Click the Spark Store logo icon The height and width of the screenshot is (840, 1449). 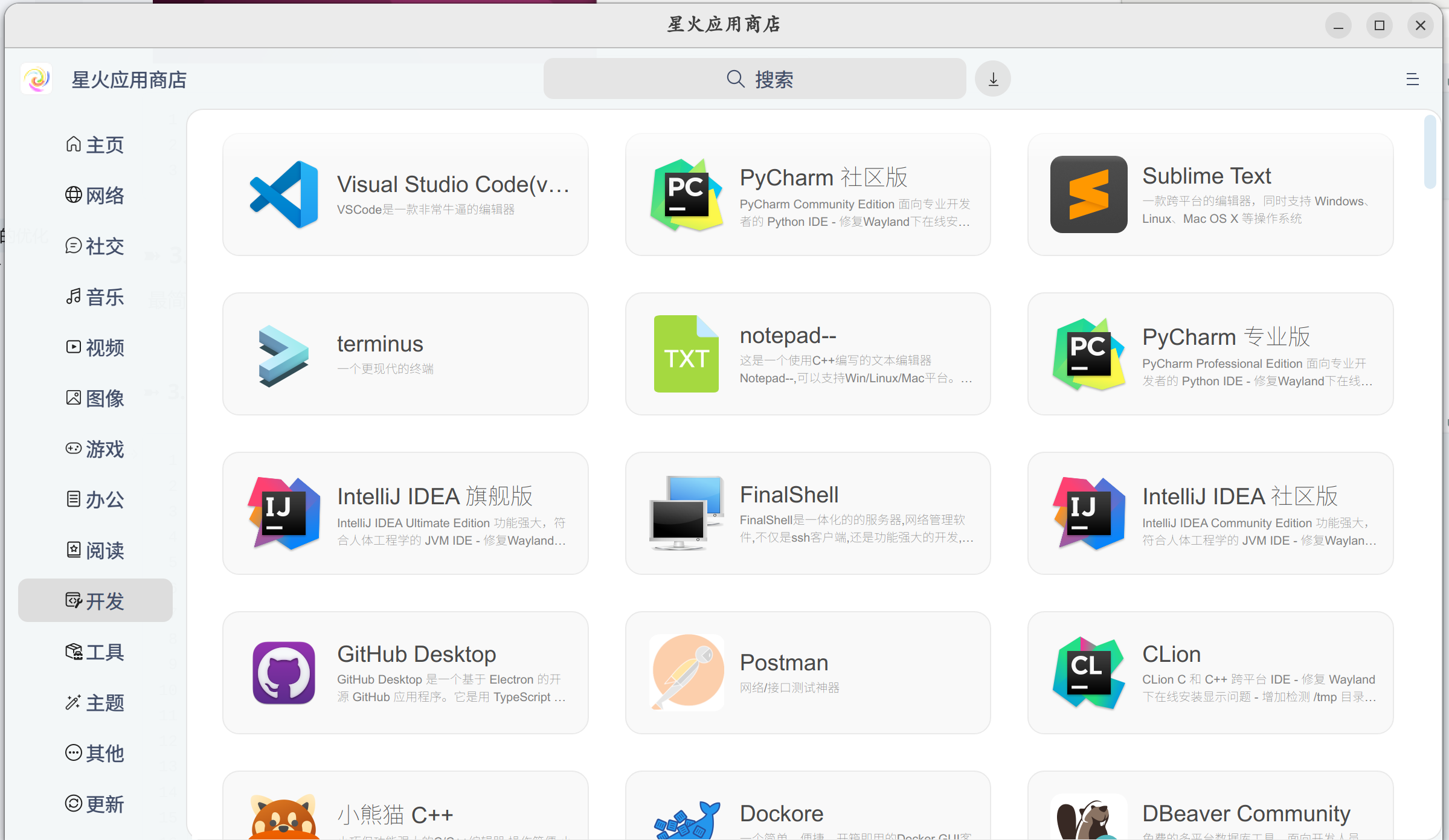tap(36, 79)
